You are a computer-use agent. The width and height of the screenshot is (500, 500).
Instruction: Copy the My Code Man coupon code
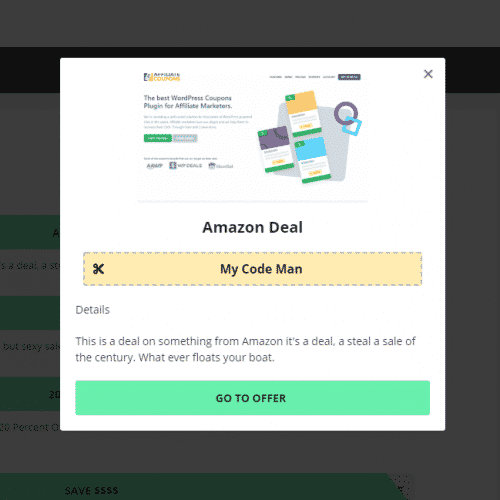click(252, 269)
